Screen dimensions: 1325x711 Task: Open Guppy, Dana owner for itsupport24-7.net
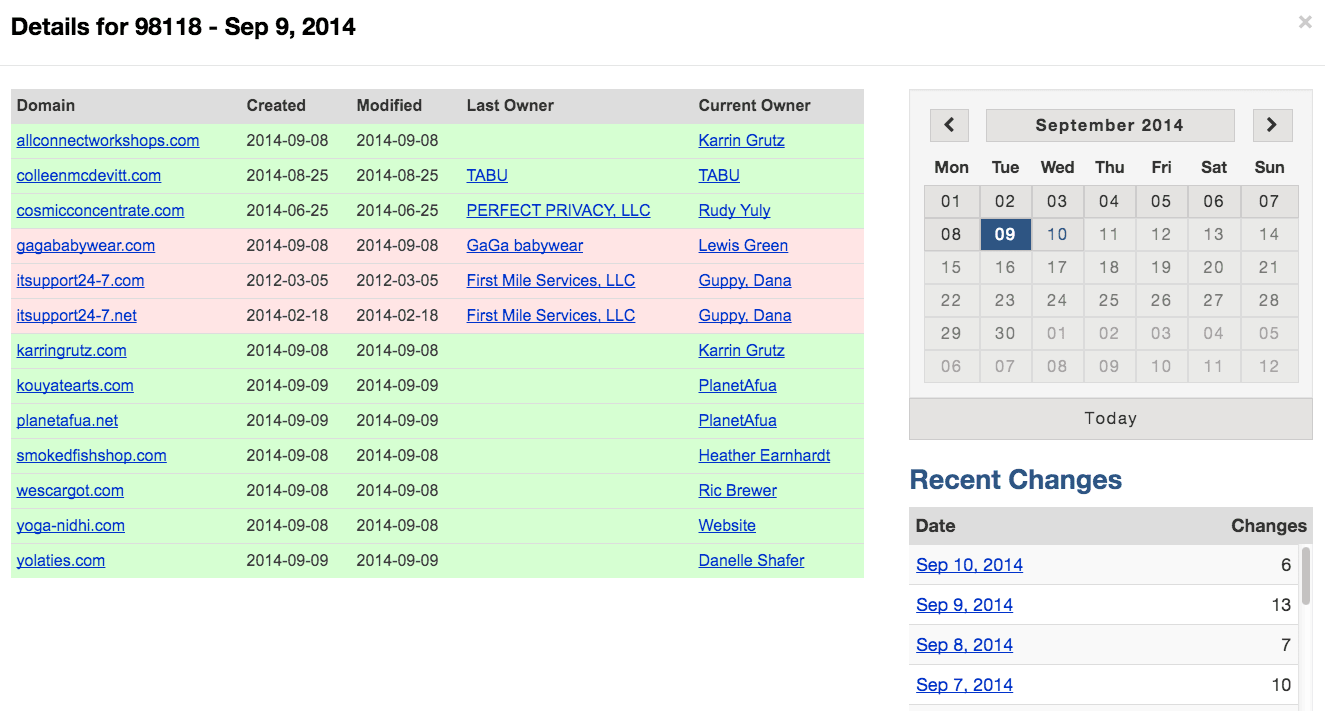point(745,315)
